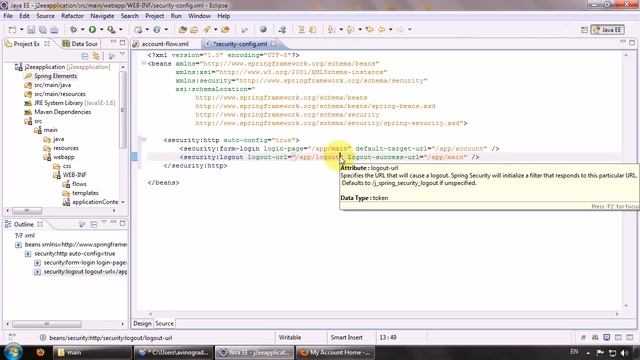Open the File menu

8,16
